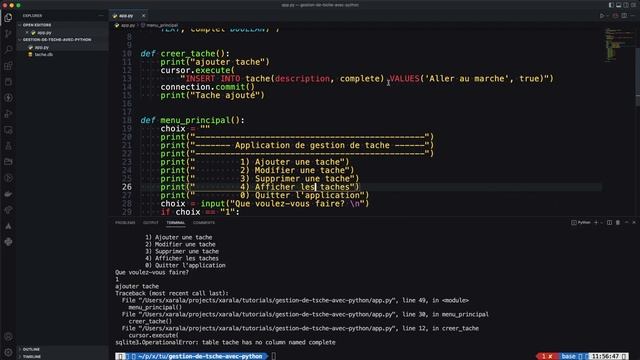This screenshot has width=640, height=360.
Task: Switch to the Problems panel tab
Action: 125,222
